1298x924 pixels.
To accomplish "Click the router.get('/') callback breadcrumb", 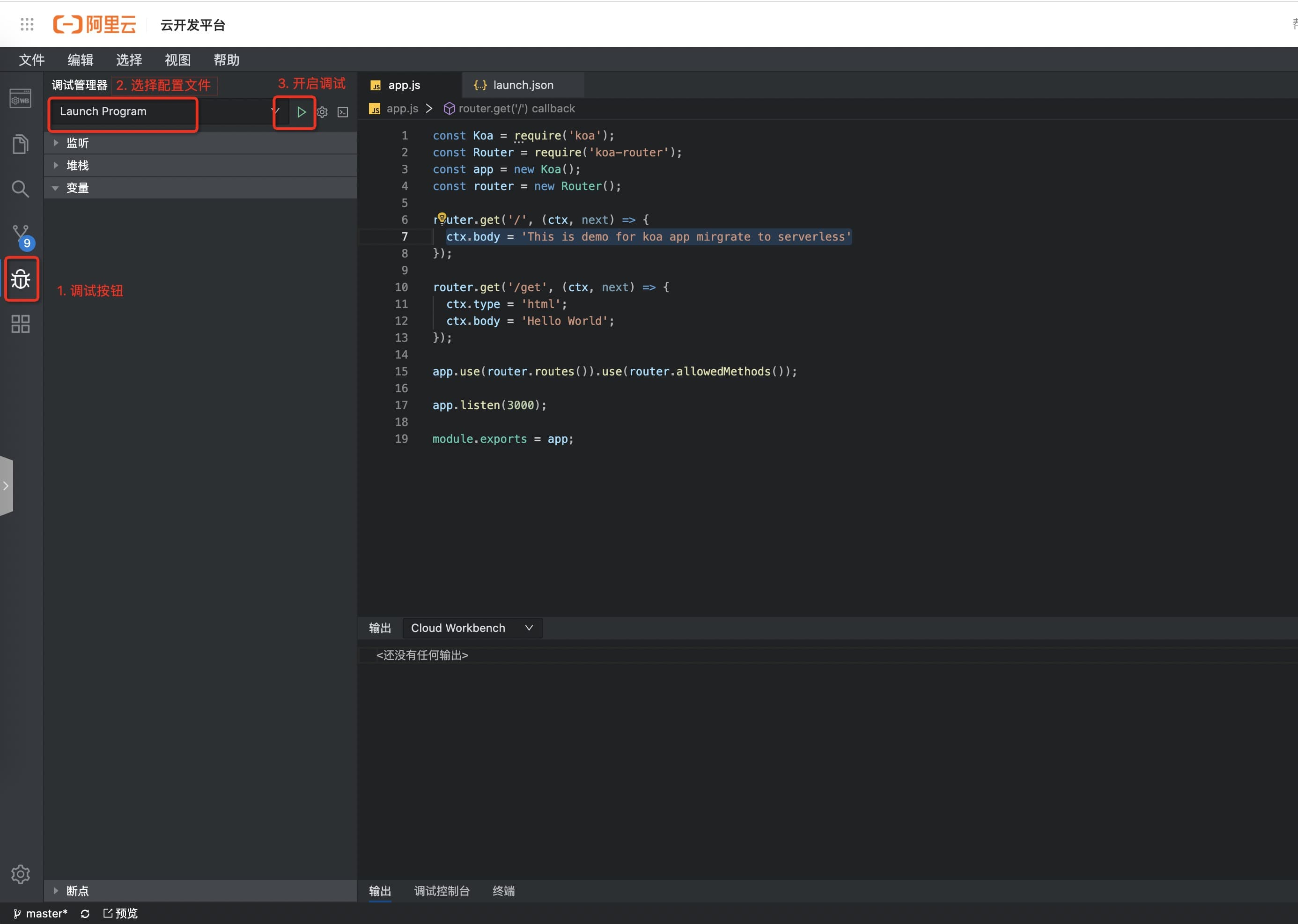I will pyautogui.click(x=509, y=109).
